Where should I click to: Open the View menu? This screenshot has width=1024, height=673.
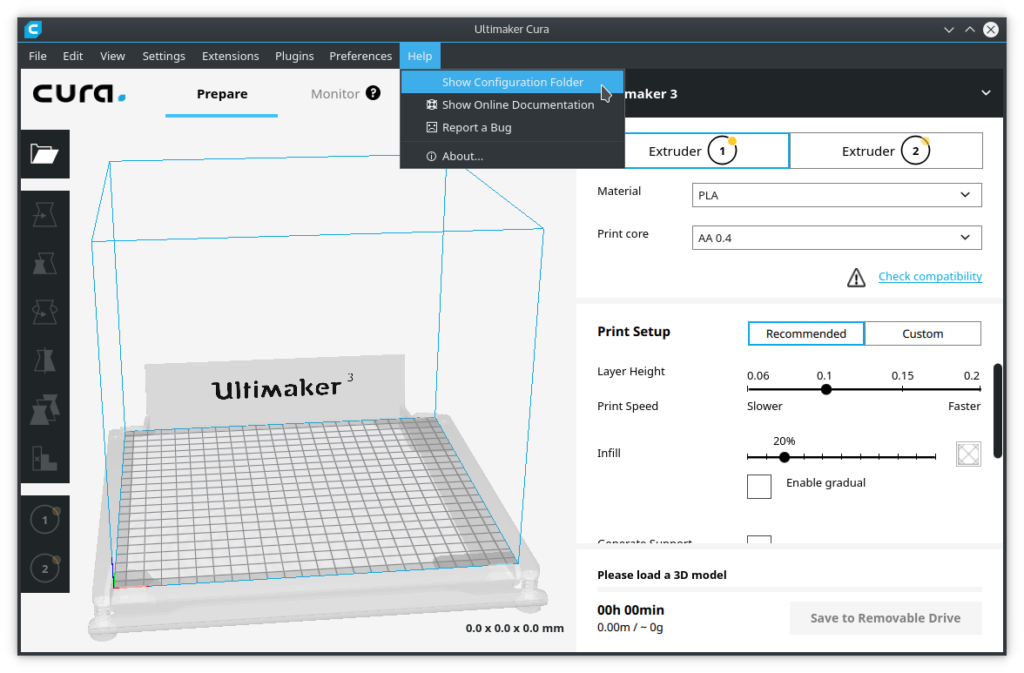(112, 56)
